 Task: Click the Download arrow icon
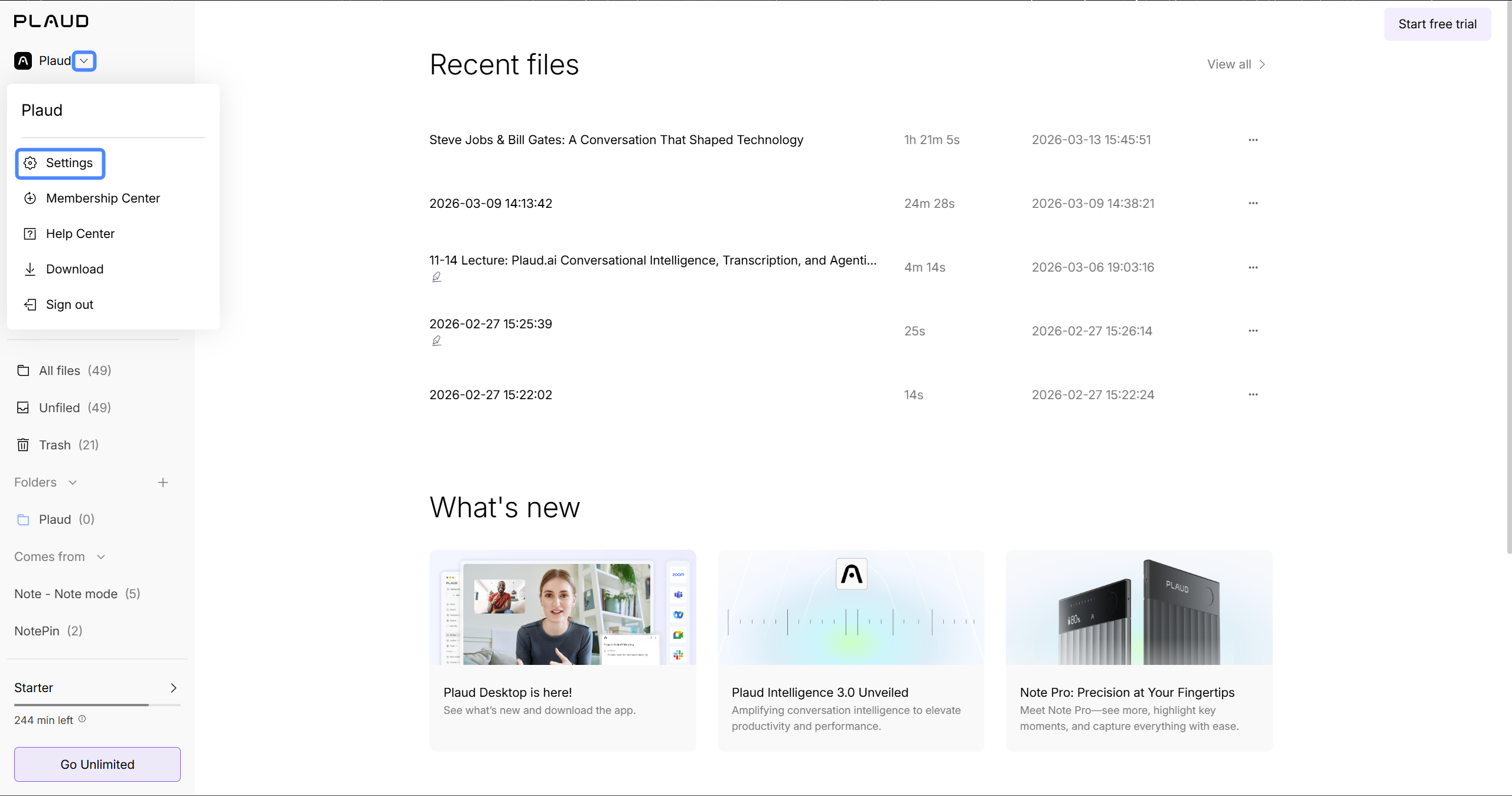tap(30, 269)
